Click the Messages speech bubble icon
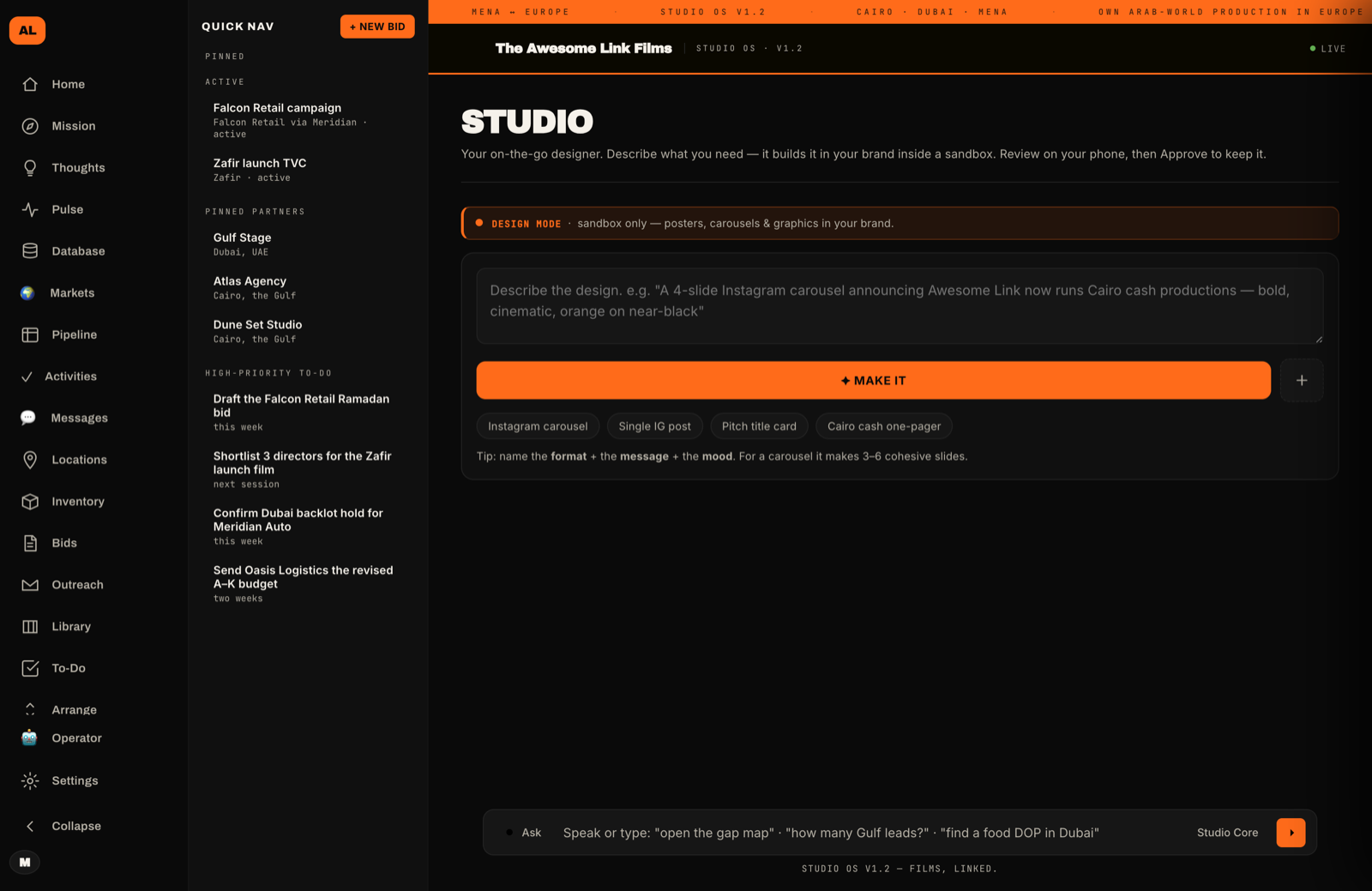The width and height of the screenshot is (1372, 891). (x=28, y=418)
